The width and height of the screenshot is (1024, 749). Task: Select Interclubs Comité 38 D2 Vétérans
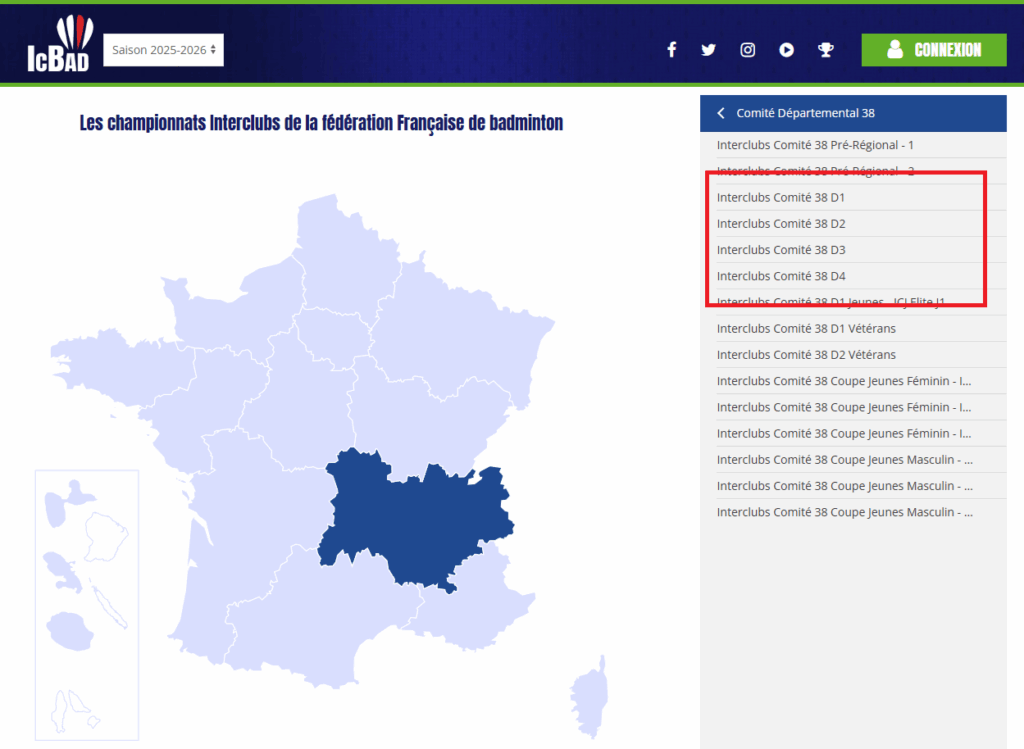point(806,354)
